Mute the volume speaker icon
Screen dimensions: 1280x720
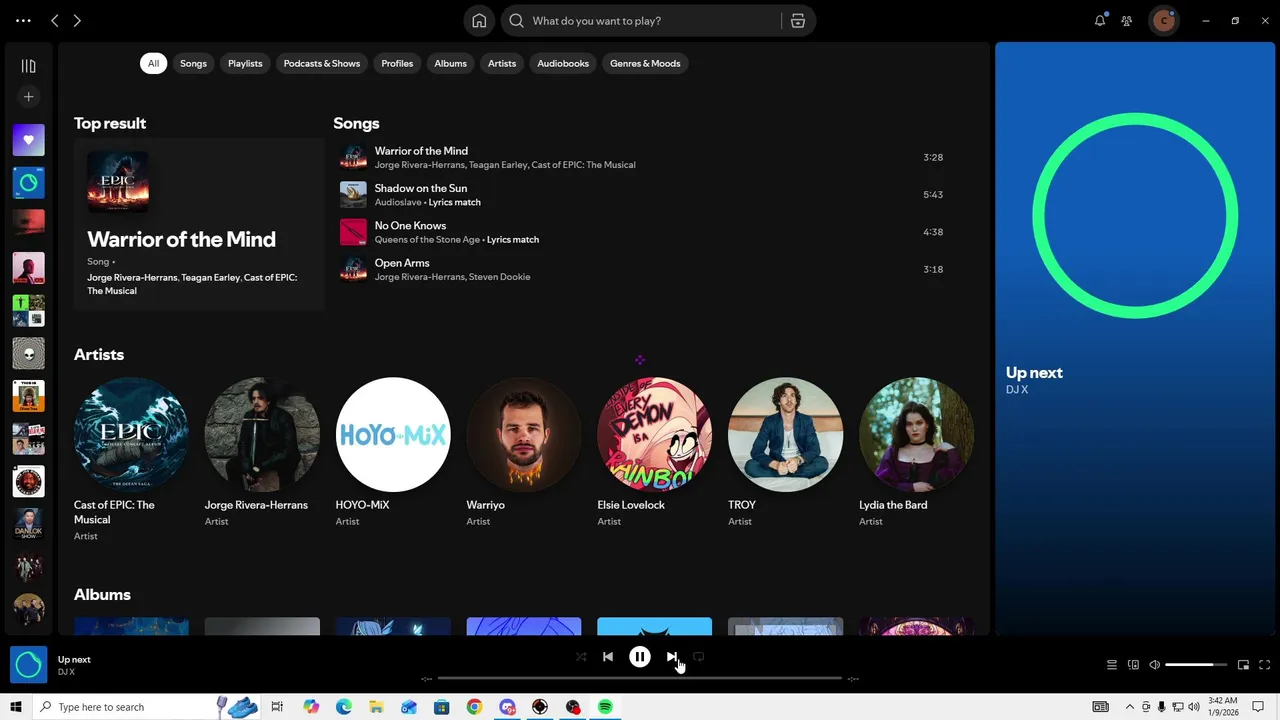click(1155, 665)
